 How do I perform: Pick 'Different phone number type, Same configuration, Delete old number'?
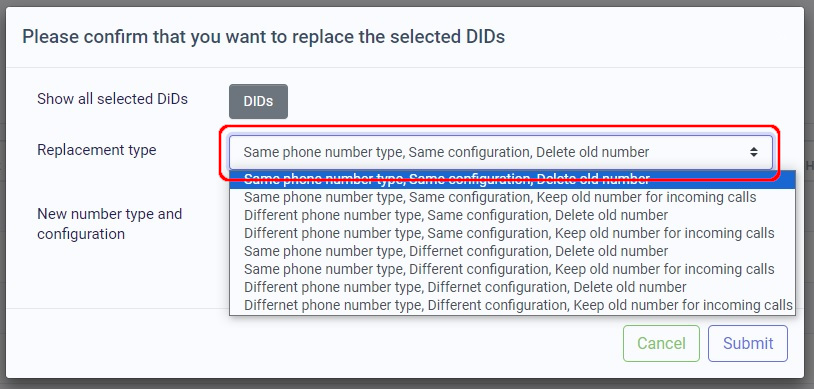[512, 215]
